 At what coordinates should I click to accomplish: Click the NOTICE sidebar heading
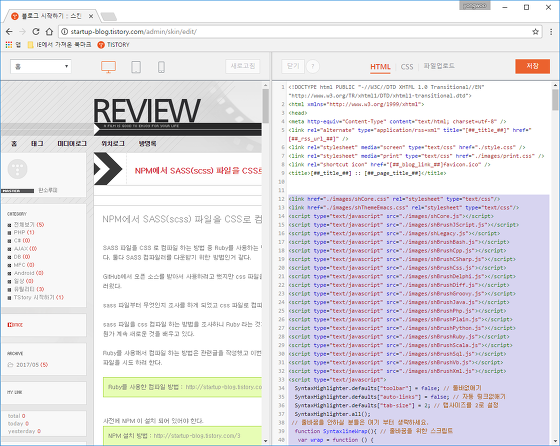pos(15,325)
